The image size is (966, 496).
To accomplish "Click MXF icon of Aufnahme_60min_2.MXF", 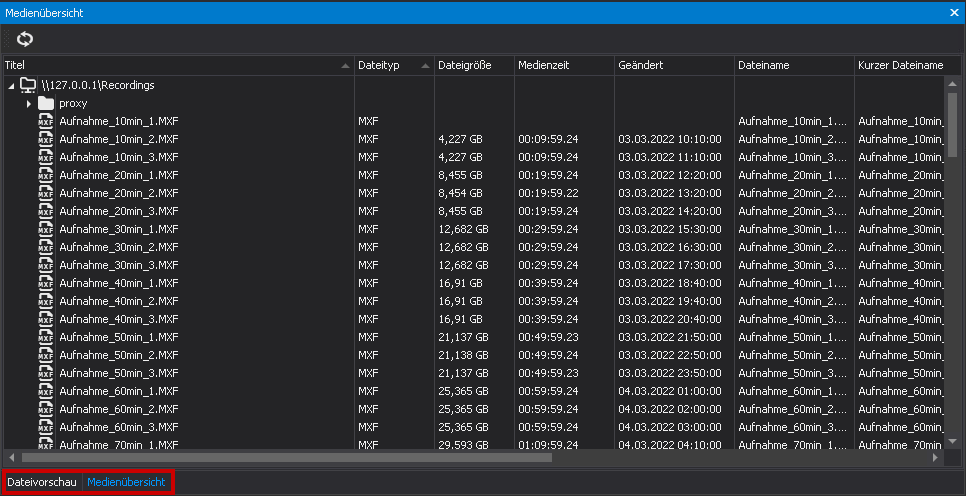I will 46,410.
